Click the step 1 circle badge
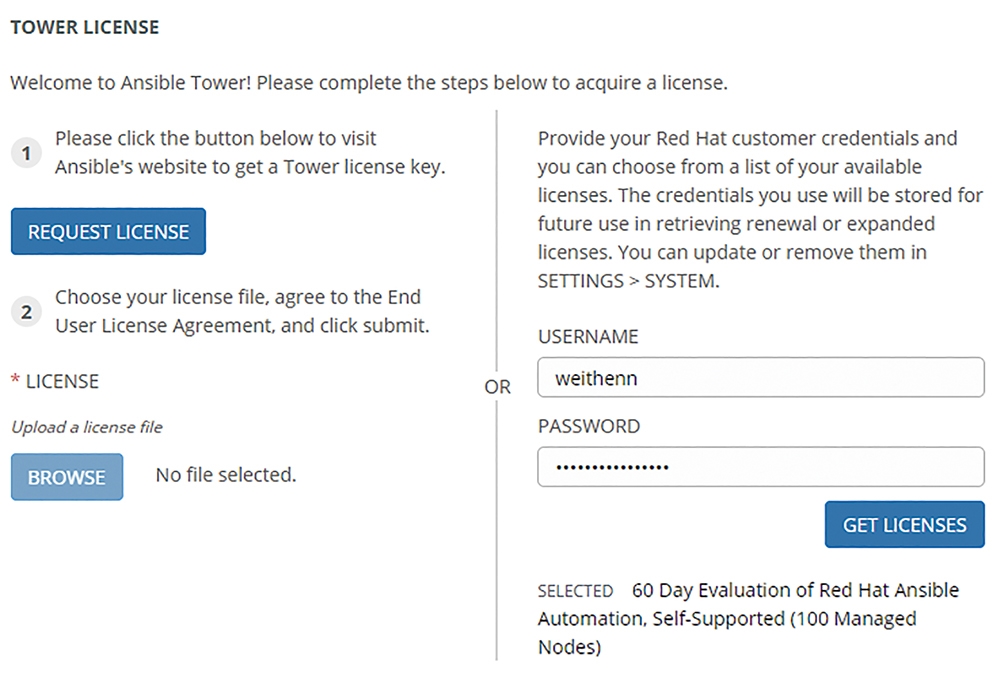Image resolution: width=1000 pixels, height=688 pixels. (26, 153)
